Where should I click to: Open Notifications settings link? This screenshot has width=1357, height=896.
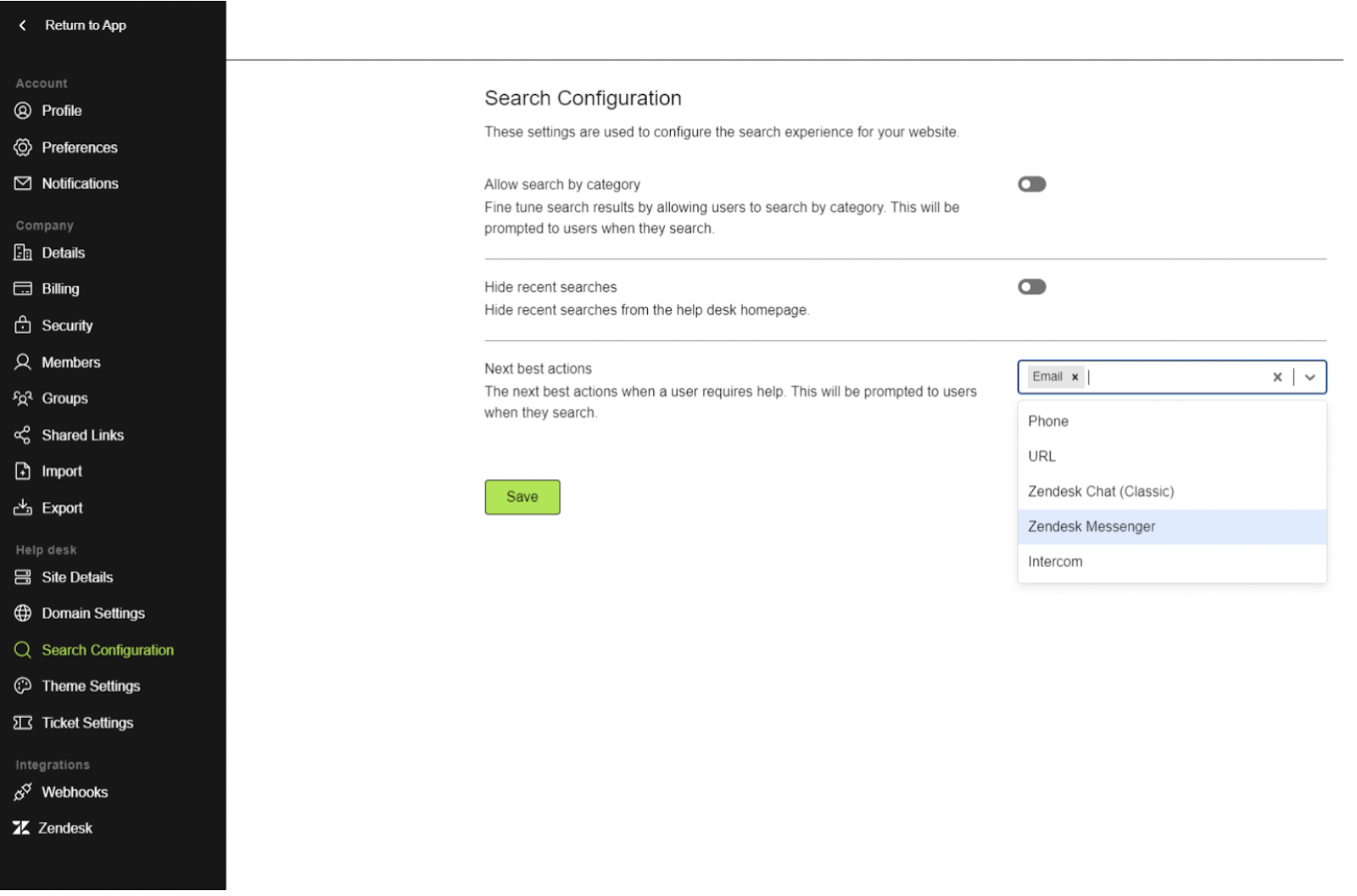tap(81, 184)
